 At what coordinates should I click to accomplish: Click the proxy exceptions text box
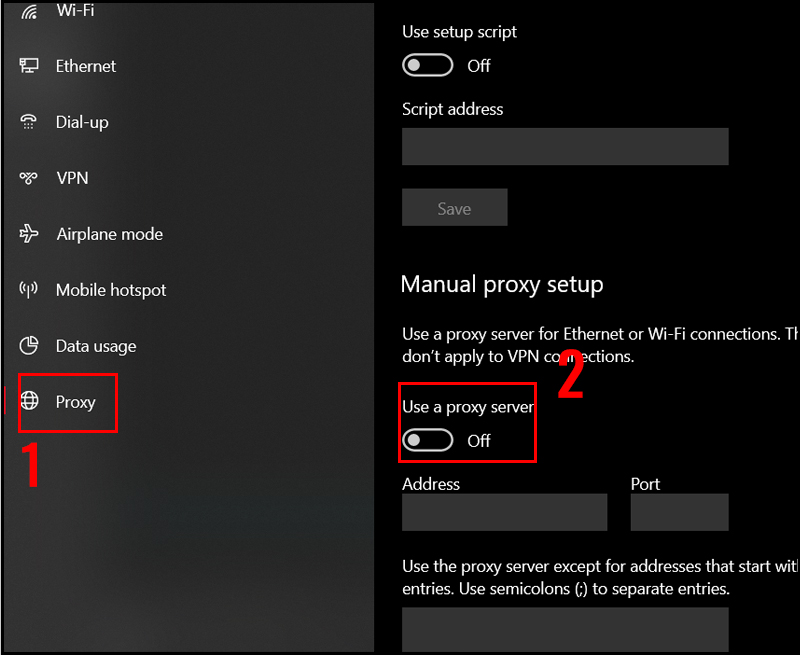[x=565, y=630]
